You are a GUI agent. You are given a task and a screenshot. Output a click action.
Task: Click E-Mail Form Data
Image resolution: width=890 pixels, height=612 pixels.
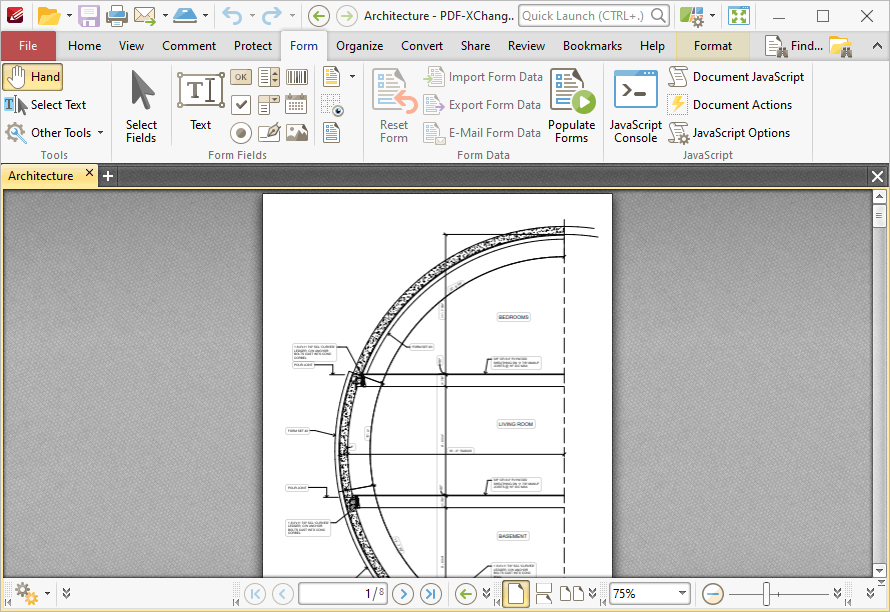coord(482,133)
